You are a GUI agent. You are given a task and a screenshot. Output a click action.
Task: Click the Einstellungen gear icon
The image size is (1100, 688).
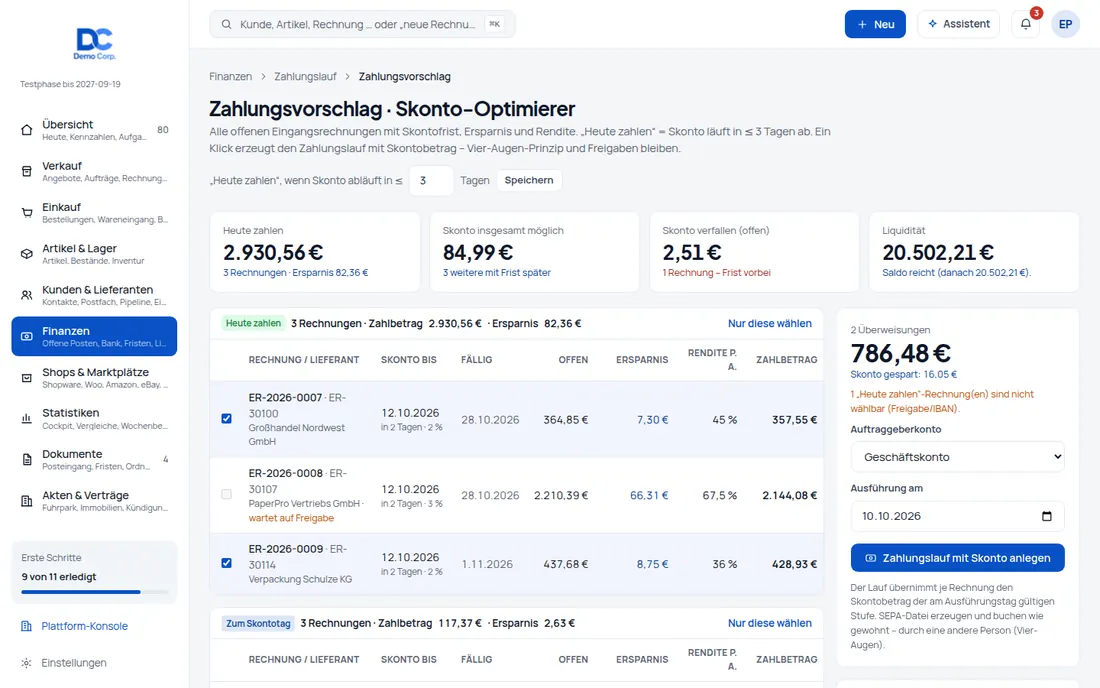click(x=27, y=663)
